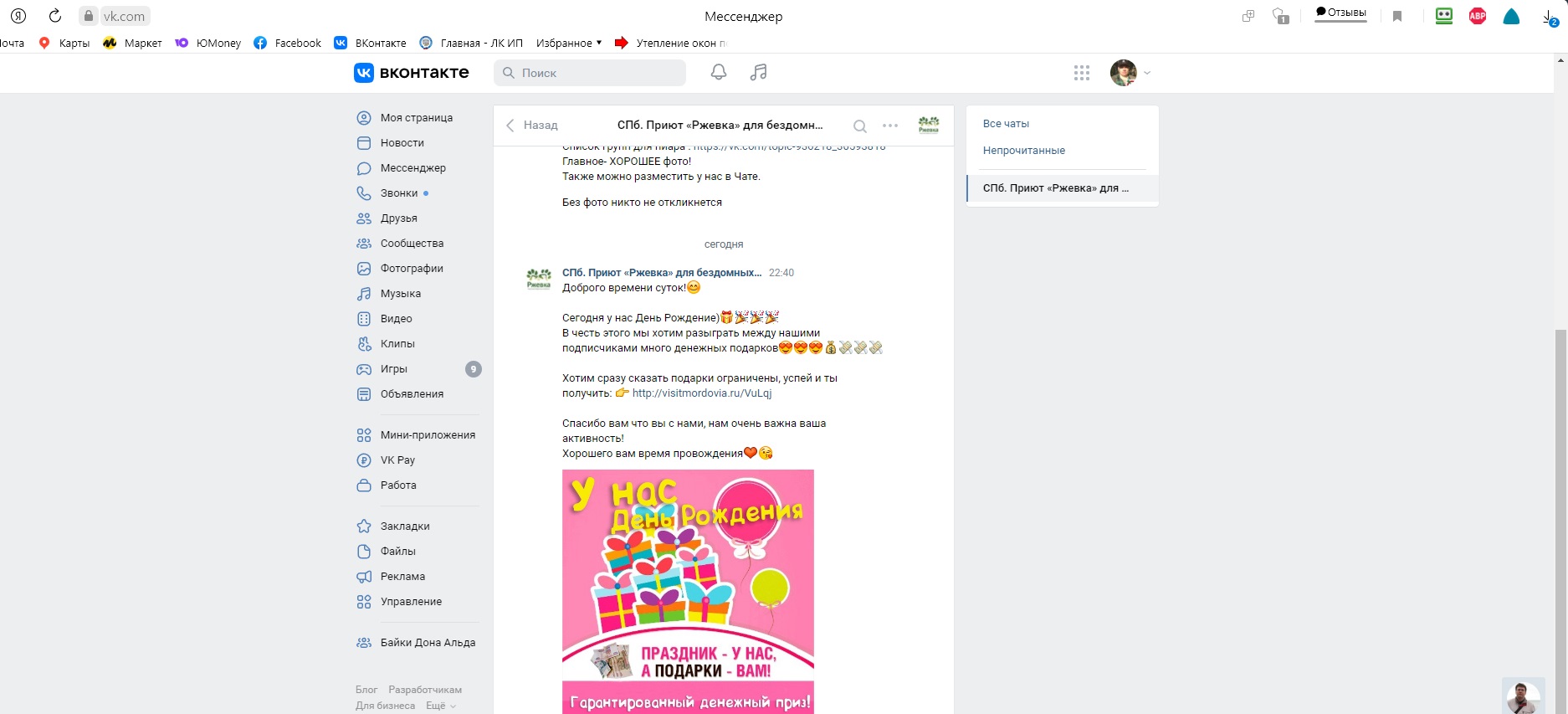Go back with the Назад button
The image size is (1568, 714).
pyautogui.click(x=532, y=126)
